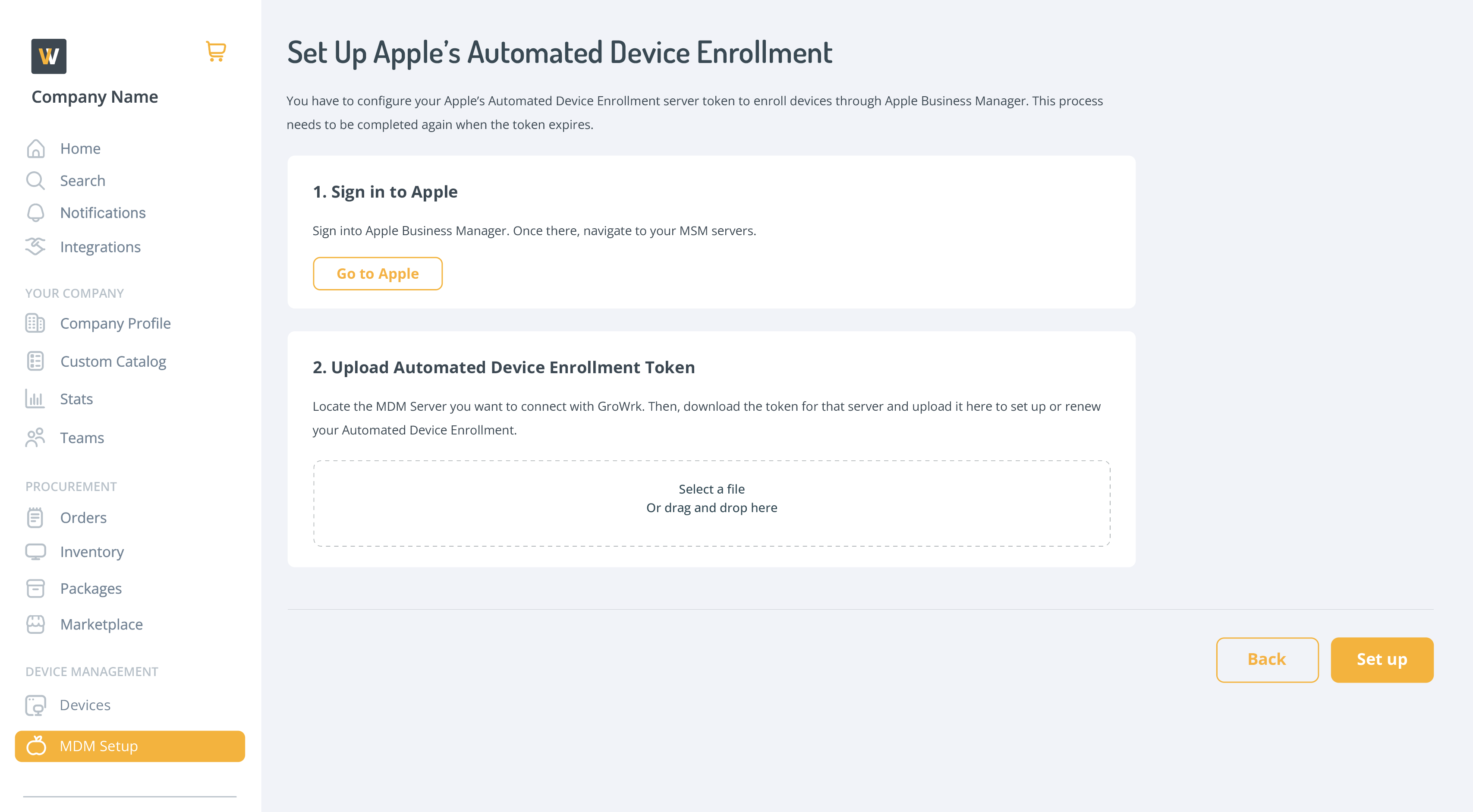
Task: Click the Back button
Action: pos(1267,659)
